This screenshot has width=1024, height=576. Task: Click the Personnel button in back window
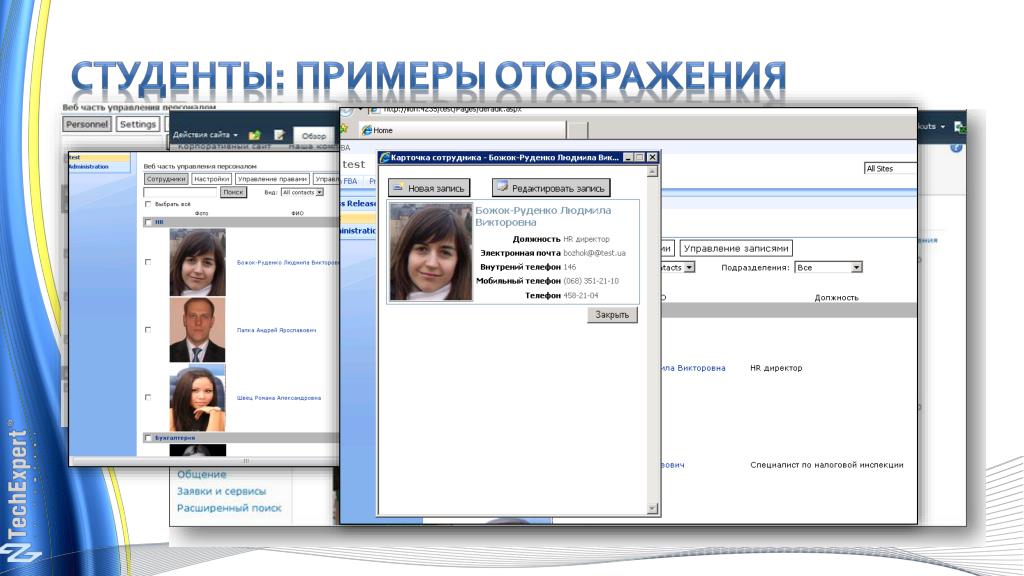click(87, 124)
